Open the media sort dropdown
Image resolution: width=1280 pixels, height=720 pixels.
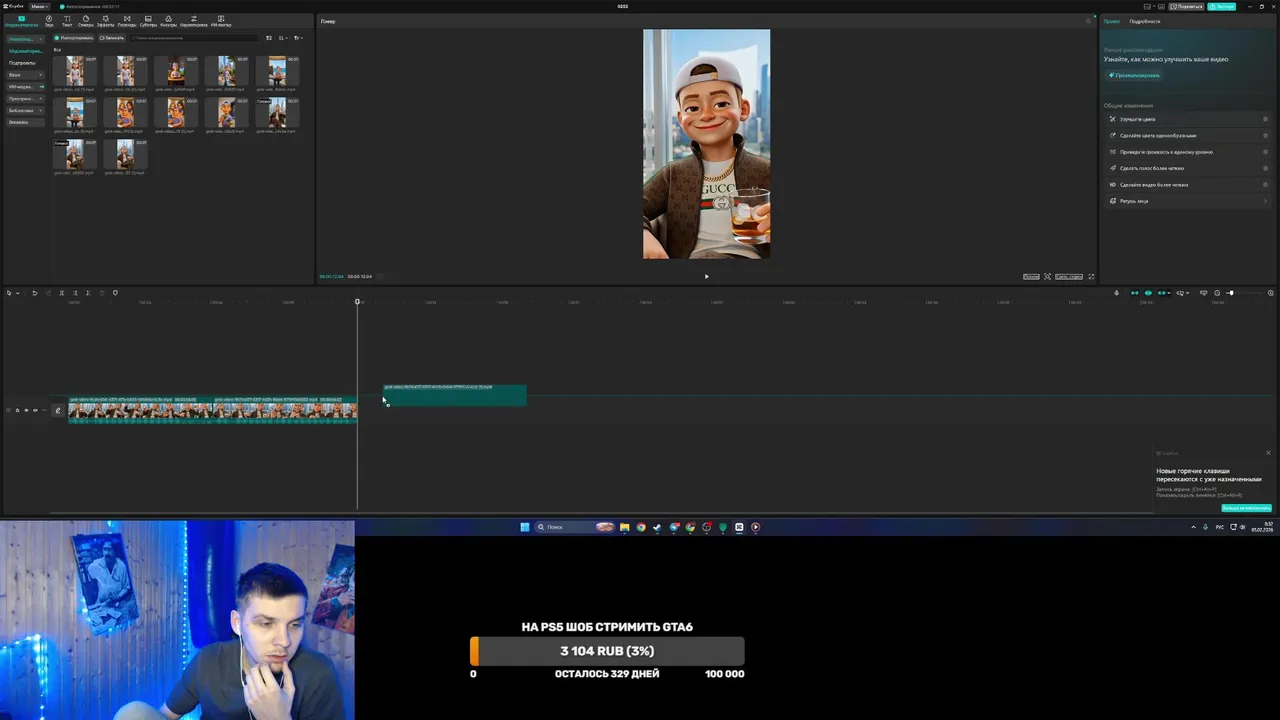pos(283,38)
